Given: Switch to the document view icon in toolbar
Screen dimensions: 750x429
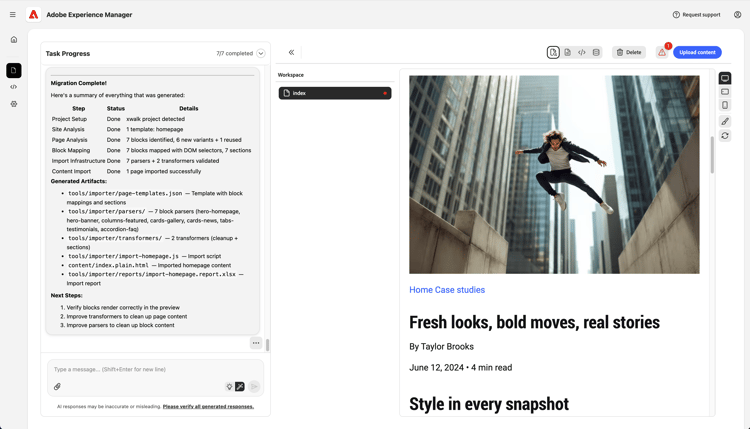Looking at the screenshot, I should pos(567,53).
